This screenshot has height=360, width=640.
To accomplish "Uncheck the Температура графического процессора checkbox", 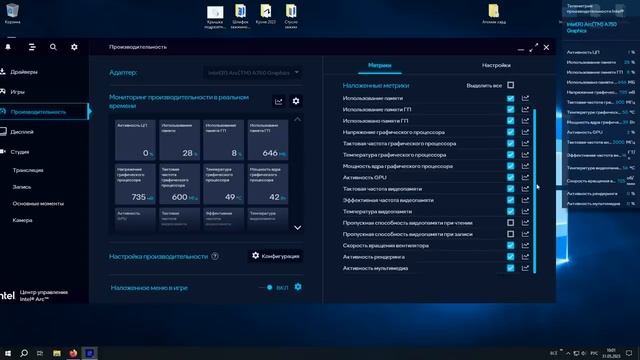I will pyautogui.click(x=510, y=155).
